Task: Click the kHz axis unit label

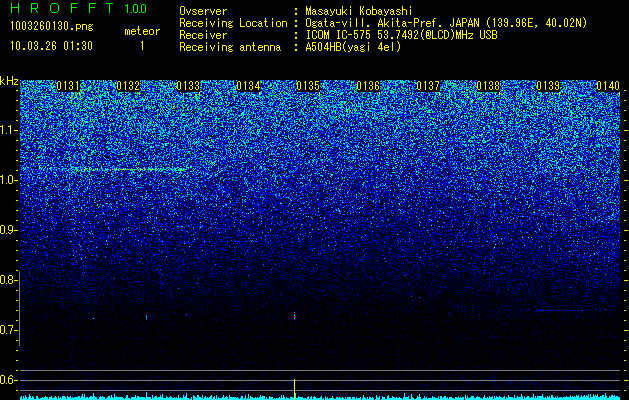Action: click(x=9, y=82)
